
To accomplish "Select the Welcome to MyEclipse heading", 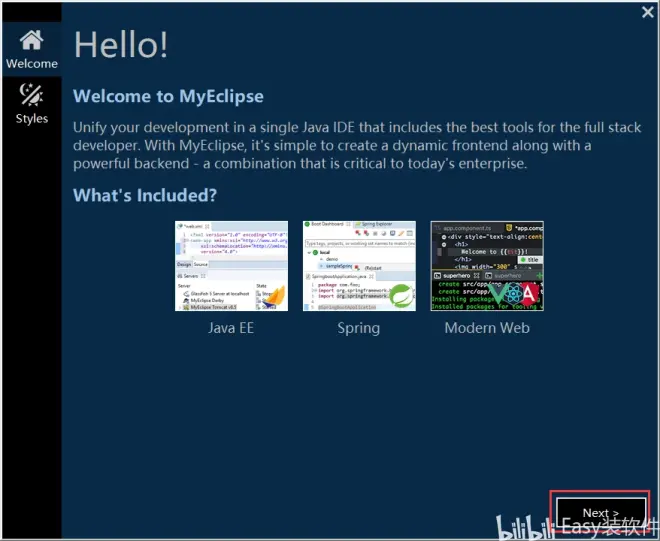I will point(168,96).
